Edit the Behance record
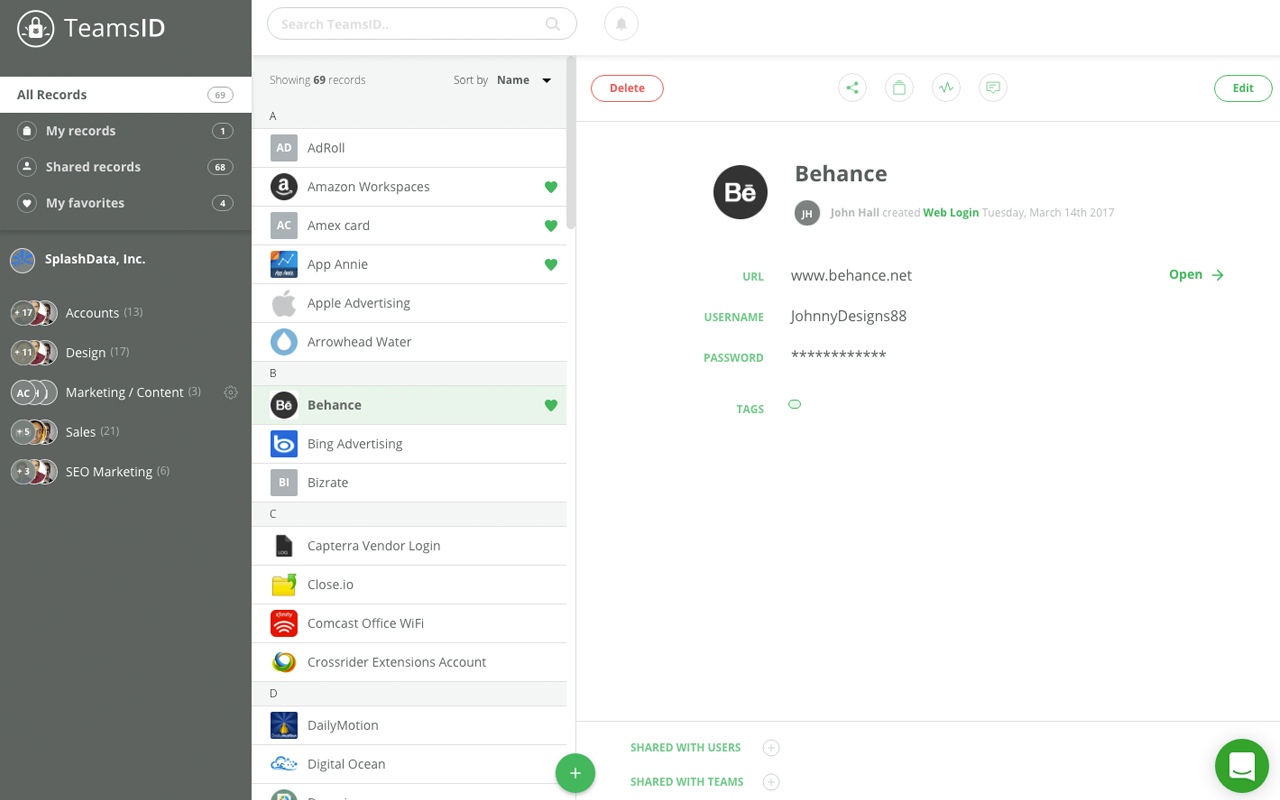Screen dimensions: 1280x800 [x=1243, y=88]
